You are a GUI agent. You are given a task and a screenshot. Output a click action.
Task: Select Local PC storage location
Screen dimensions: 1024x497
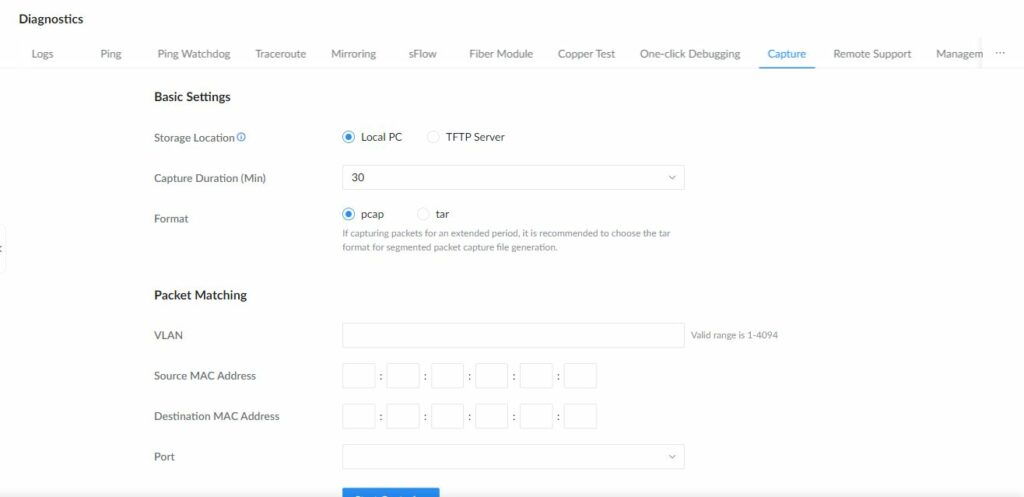[x=373, y=137]
